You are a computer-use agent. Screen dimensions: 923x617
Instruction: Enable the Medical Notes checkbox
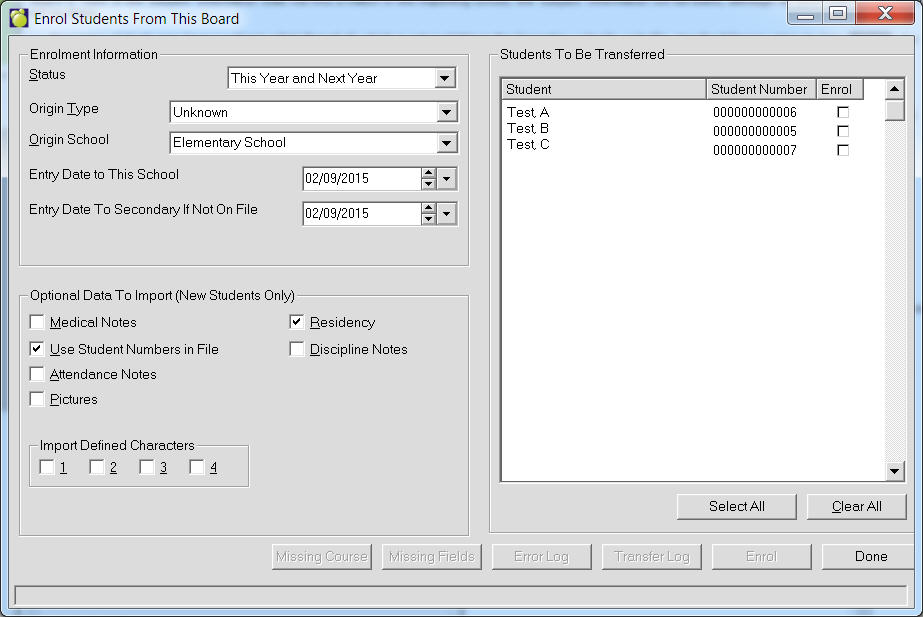(x=37, y=322)
